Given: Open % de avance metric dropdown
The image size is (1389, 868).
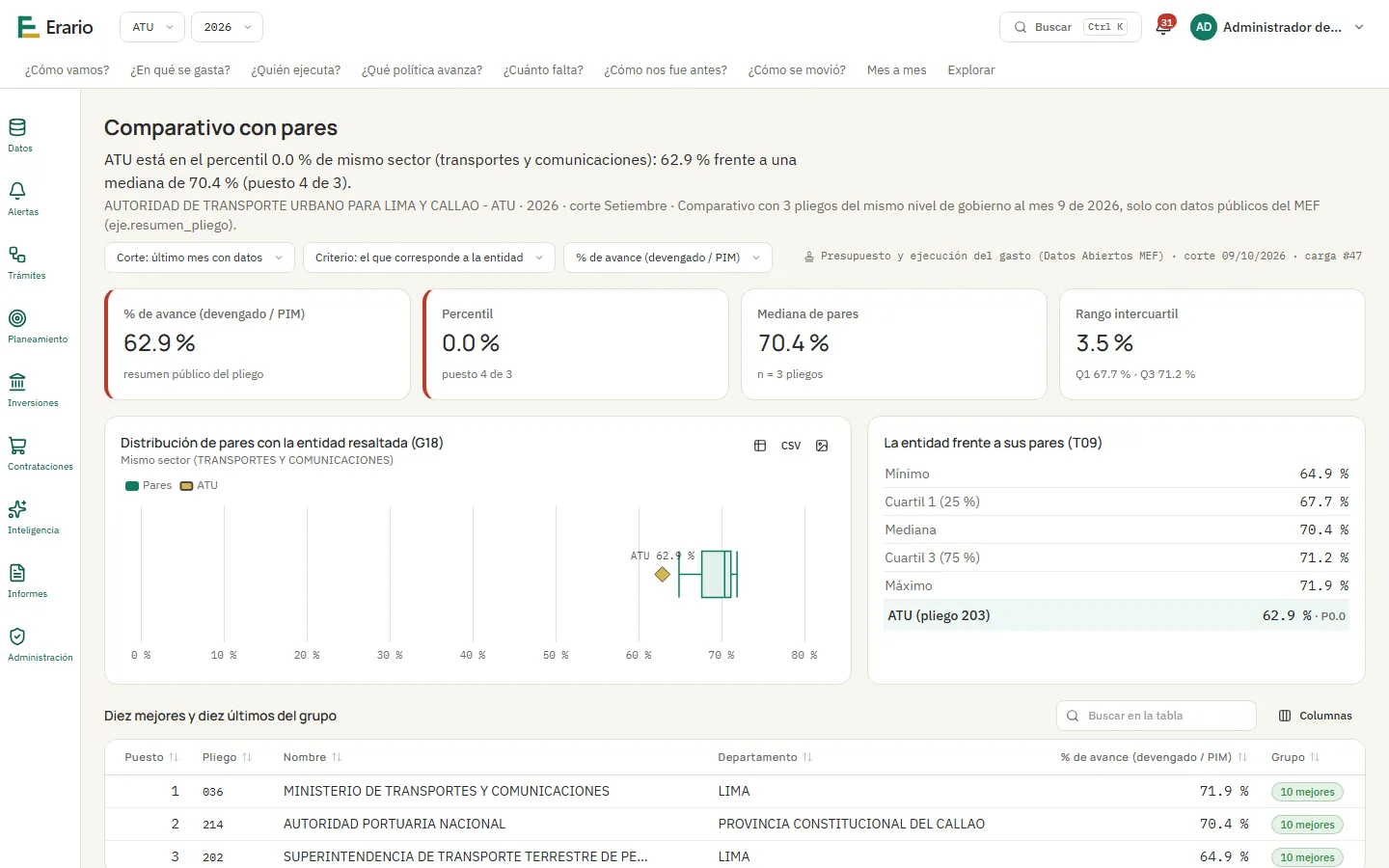Looking at the screenshot, I should (667, 258).
